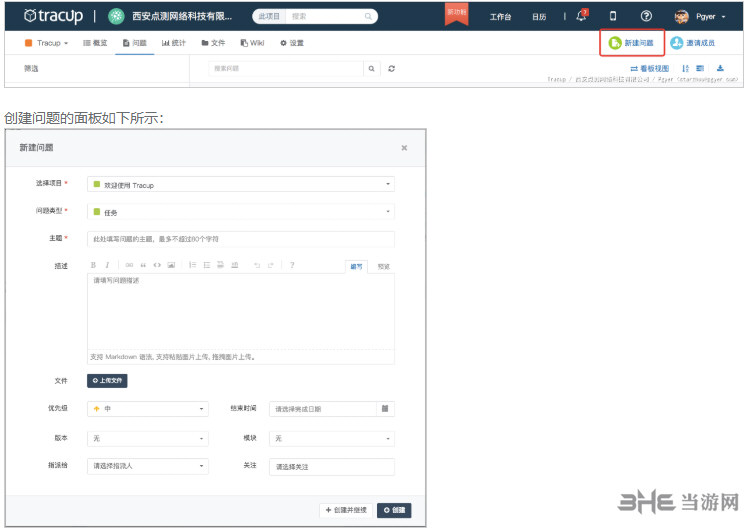This screenshot has width=744, height=530.
Task: Open Markdown help in editor toolbar
Action: [x=292, y=265]
